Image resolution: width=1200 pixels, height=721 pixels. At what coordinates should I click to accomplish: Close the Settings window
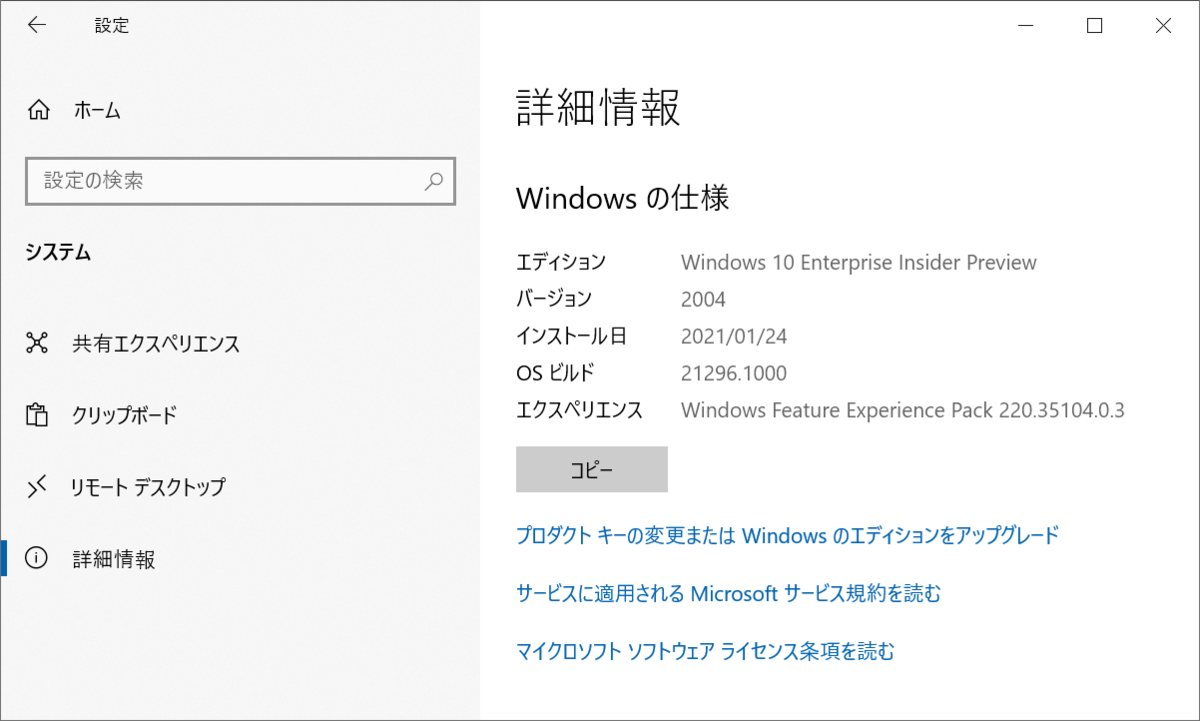[x=1164, y=26]
